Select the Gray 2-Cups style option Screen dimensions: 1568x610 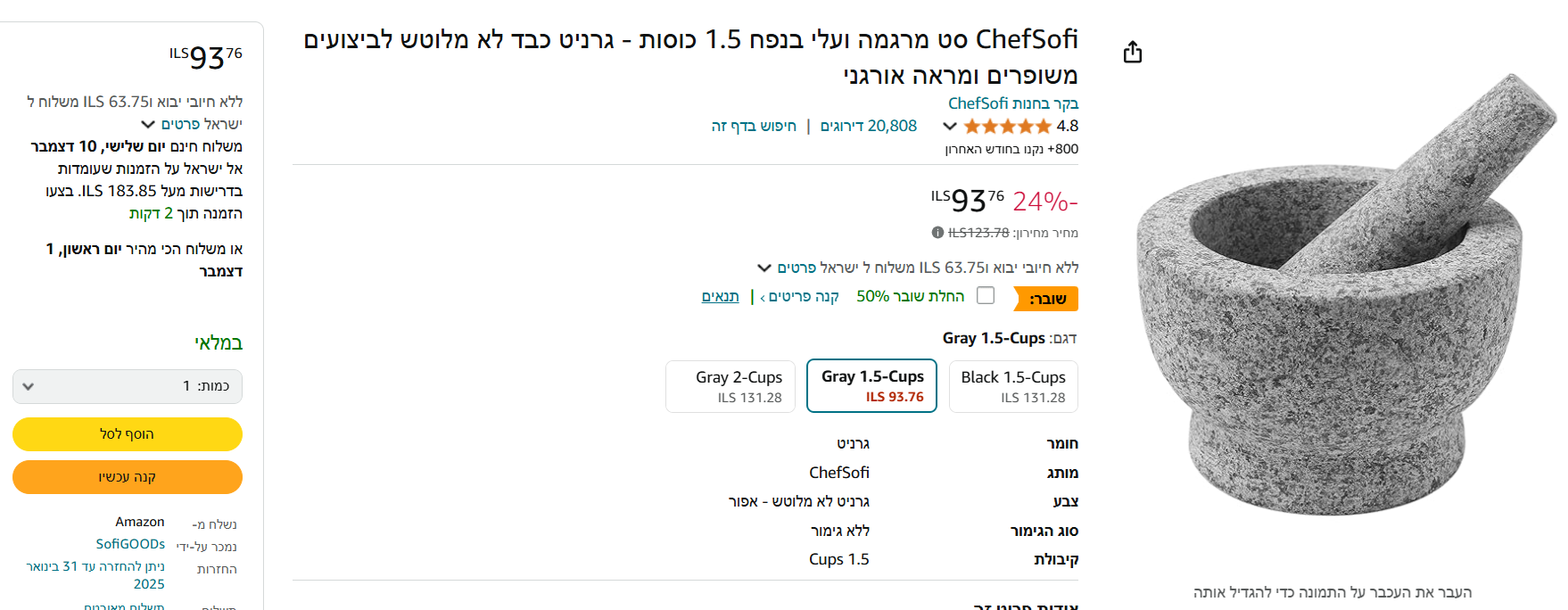click(730, 386)
